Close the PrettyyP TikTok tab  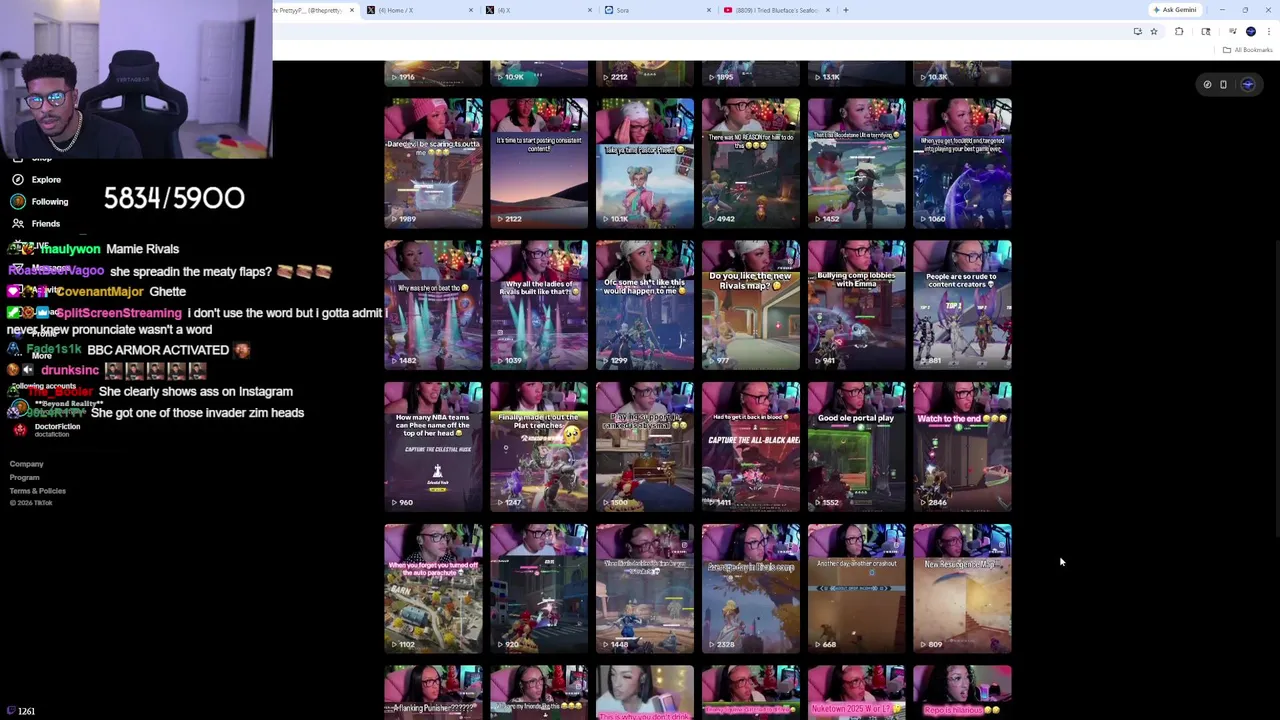pyautogui.click(x=351, y=10)
